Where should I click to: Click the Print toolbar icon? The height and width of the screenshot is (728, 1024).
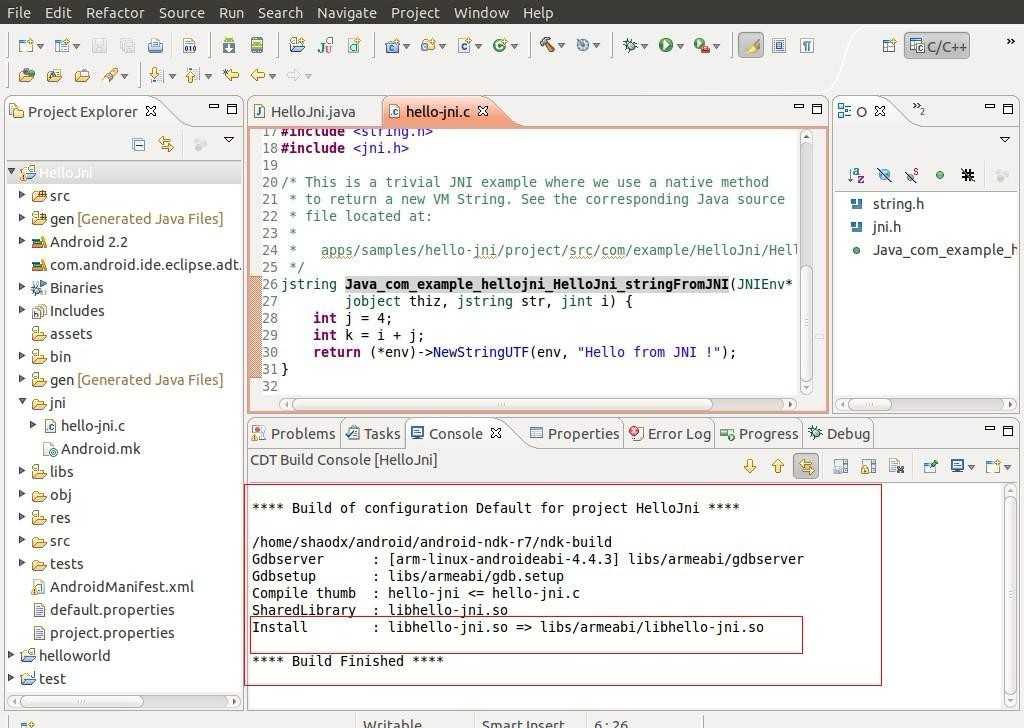[x=155, y=46]
